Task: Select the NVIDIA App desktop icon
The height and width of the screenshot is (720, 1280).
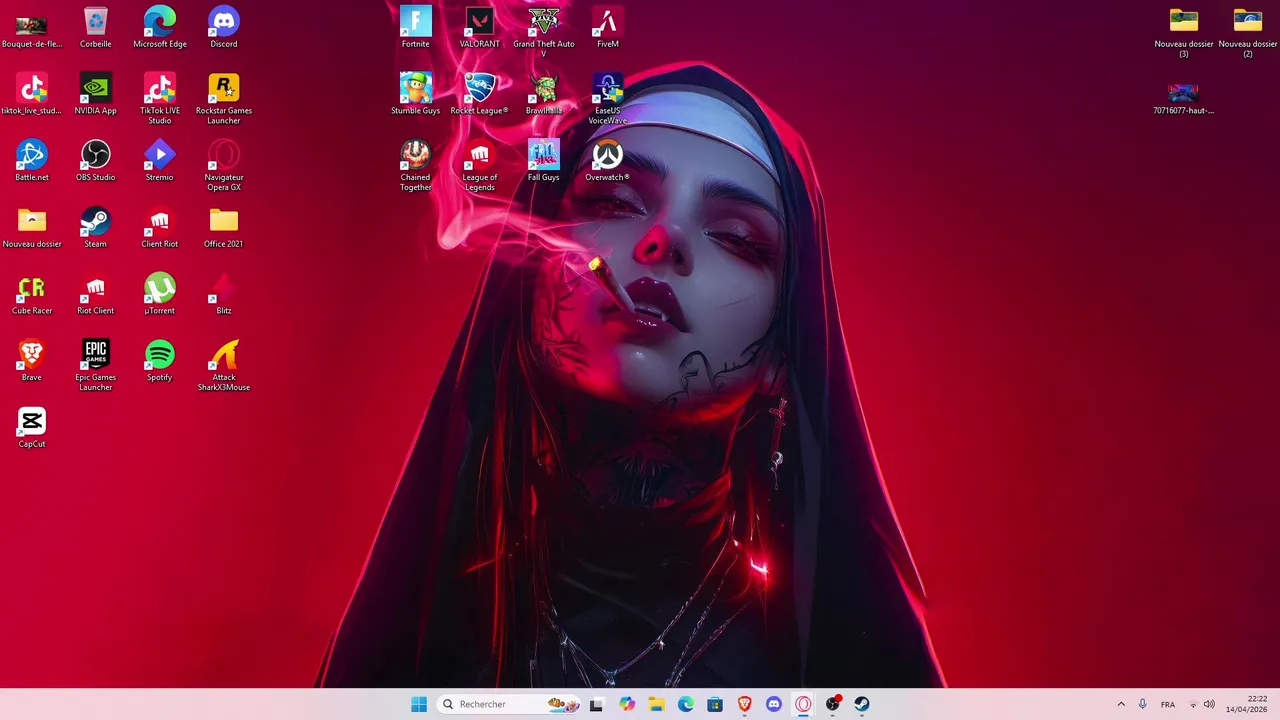Action: coord(95,94)
